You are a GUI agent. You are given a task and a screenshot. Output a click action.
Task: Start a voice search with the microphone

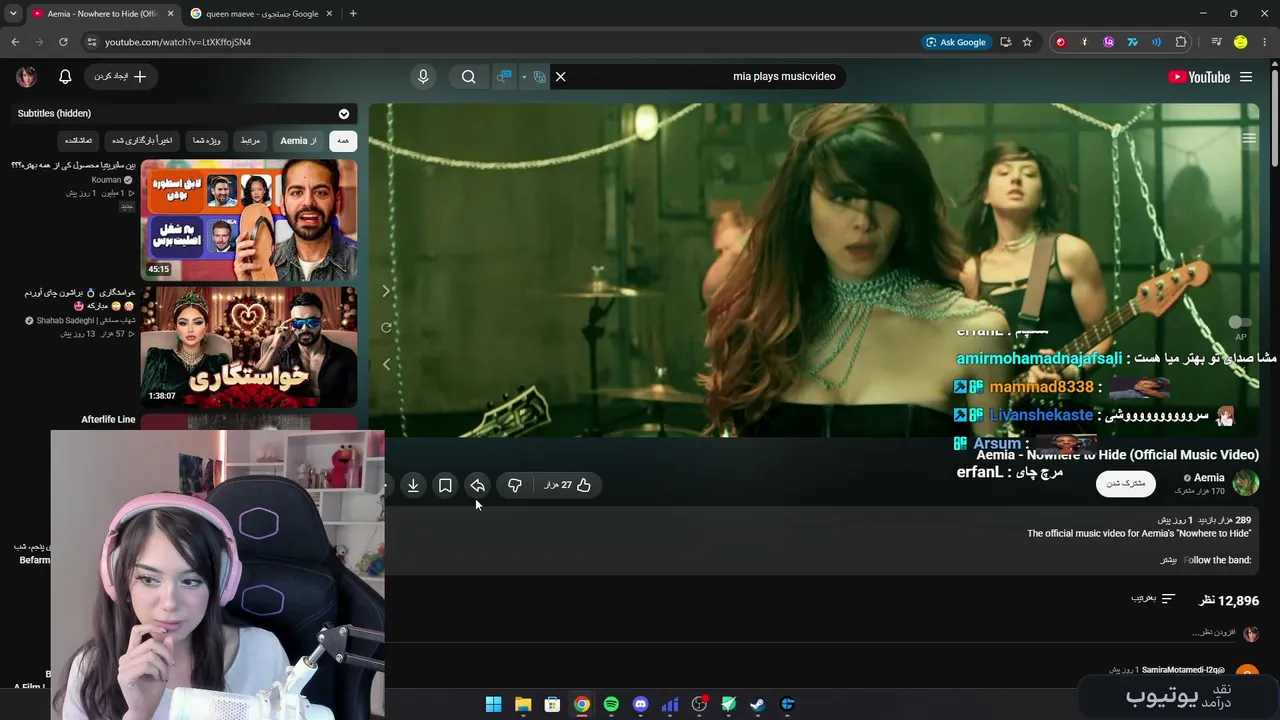point(423,77)
